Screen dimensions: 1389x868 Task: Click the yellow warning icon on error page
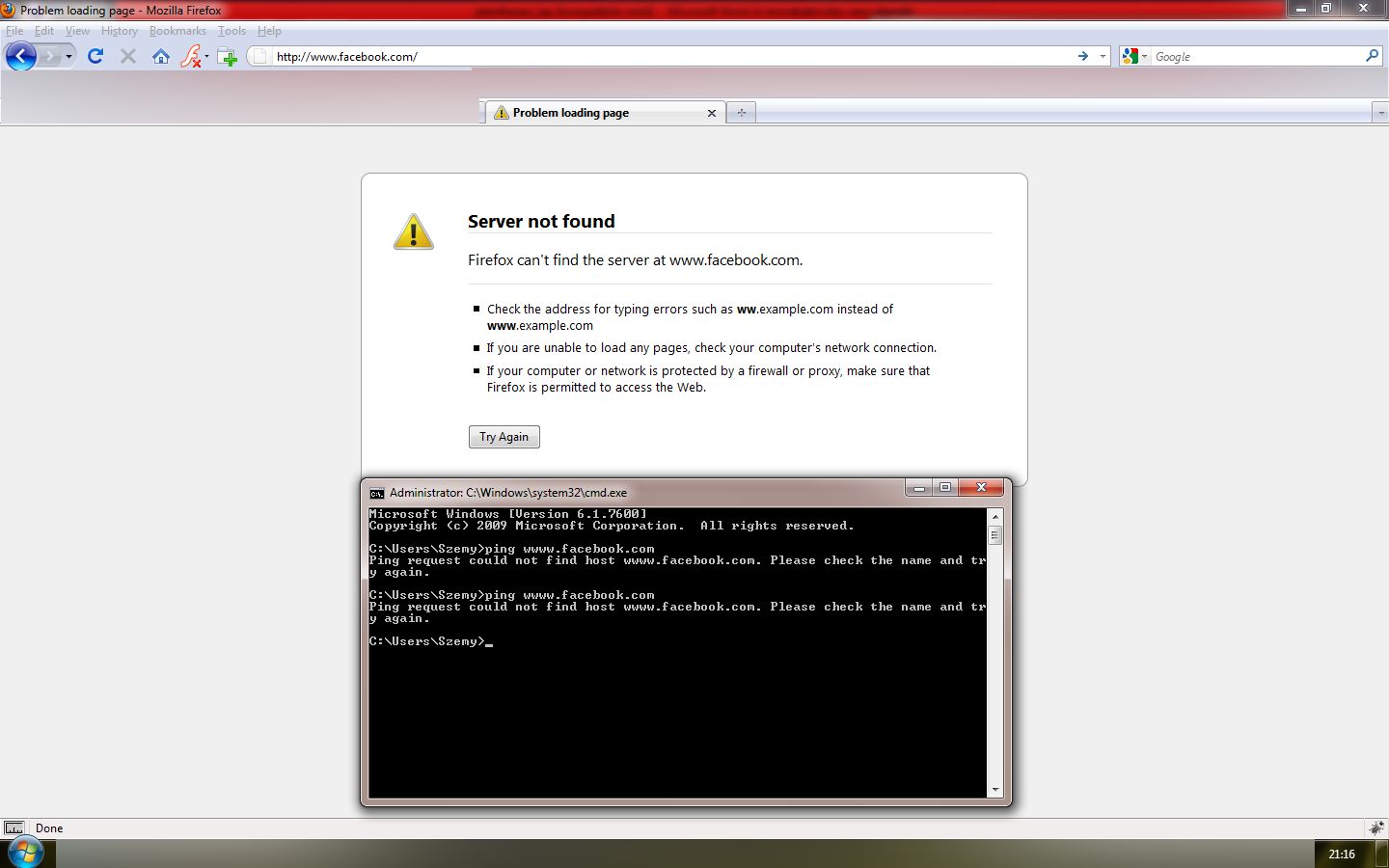click(414, 231)
